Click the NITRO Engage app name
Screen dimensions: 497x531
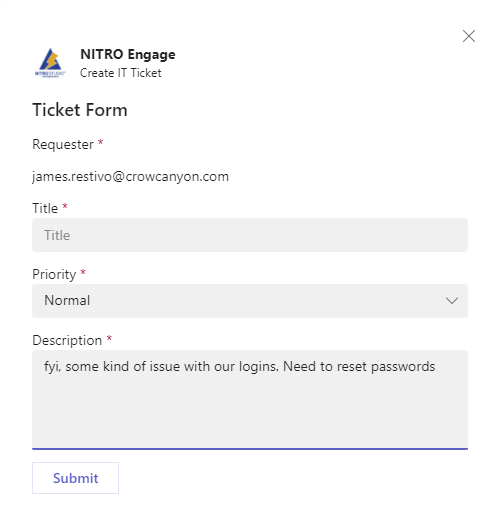pyautogui.click(x=128, y=54)
